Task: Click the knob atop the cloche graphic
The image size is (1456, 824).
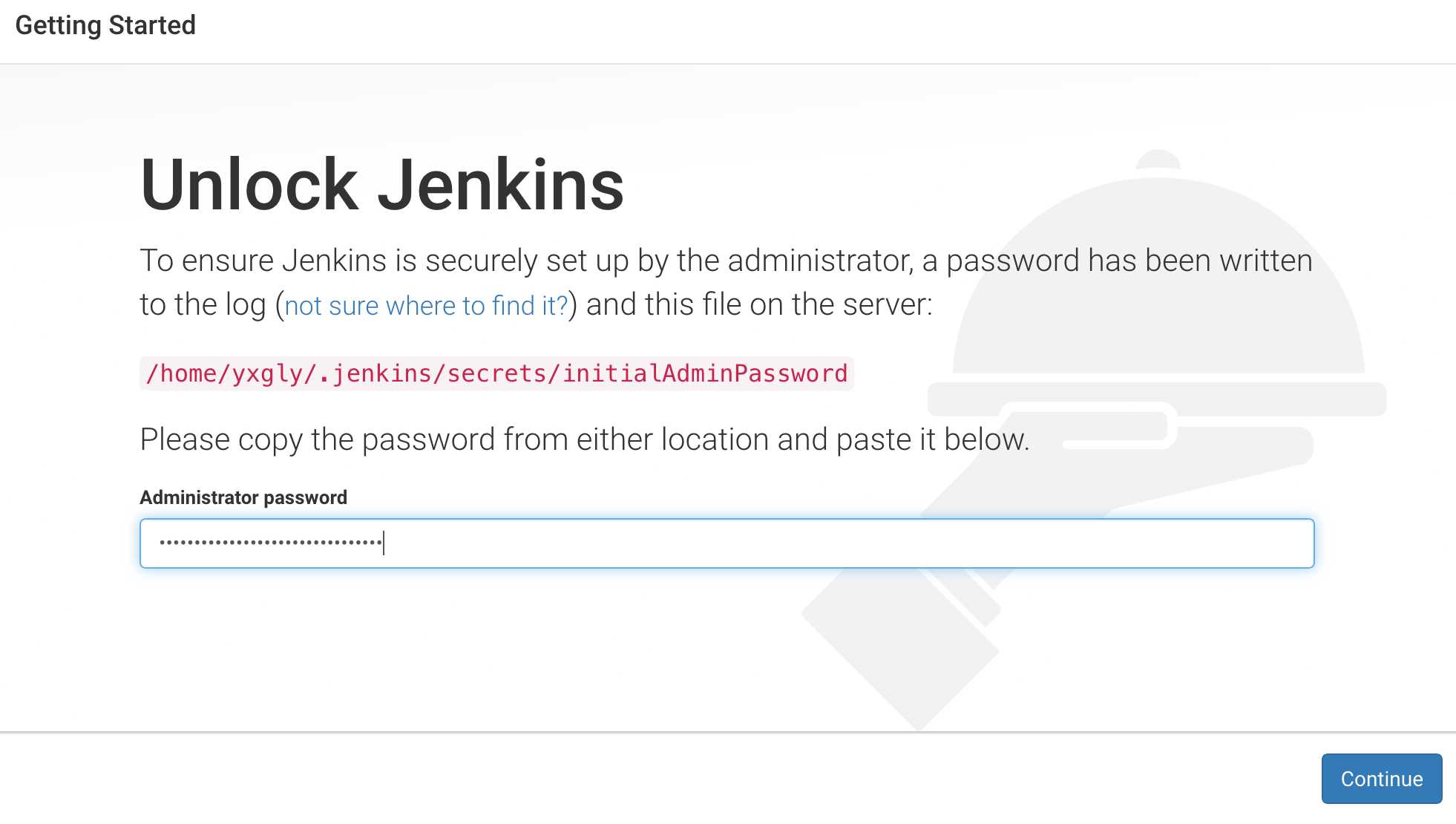Action: tap(1158, 159)
